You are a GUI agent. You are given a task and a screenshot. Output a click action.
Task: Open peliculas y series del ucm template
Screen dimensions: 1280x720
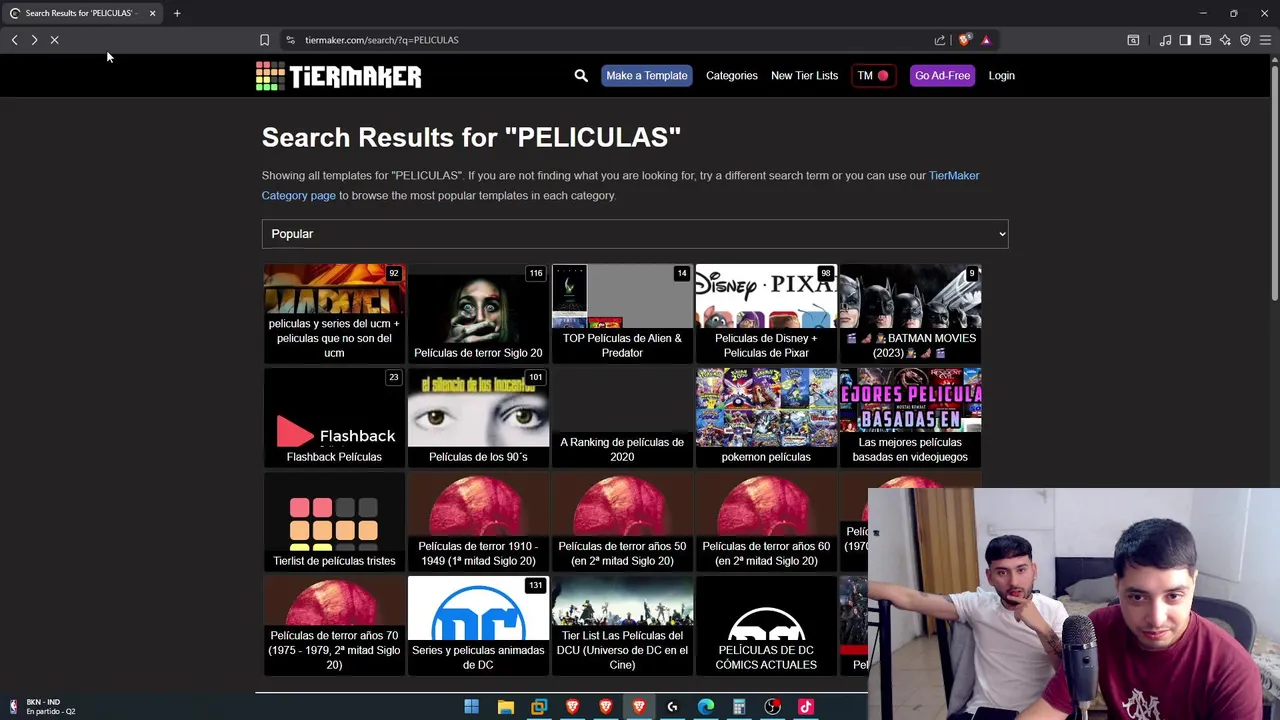pos(334,313)
